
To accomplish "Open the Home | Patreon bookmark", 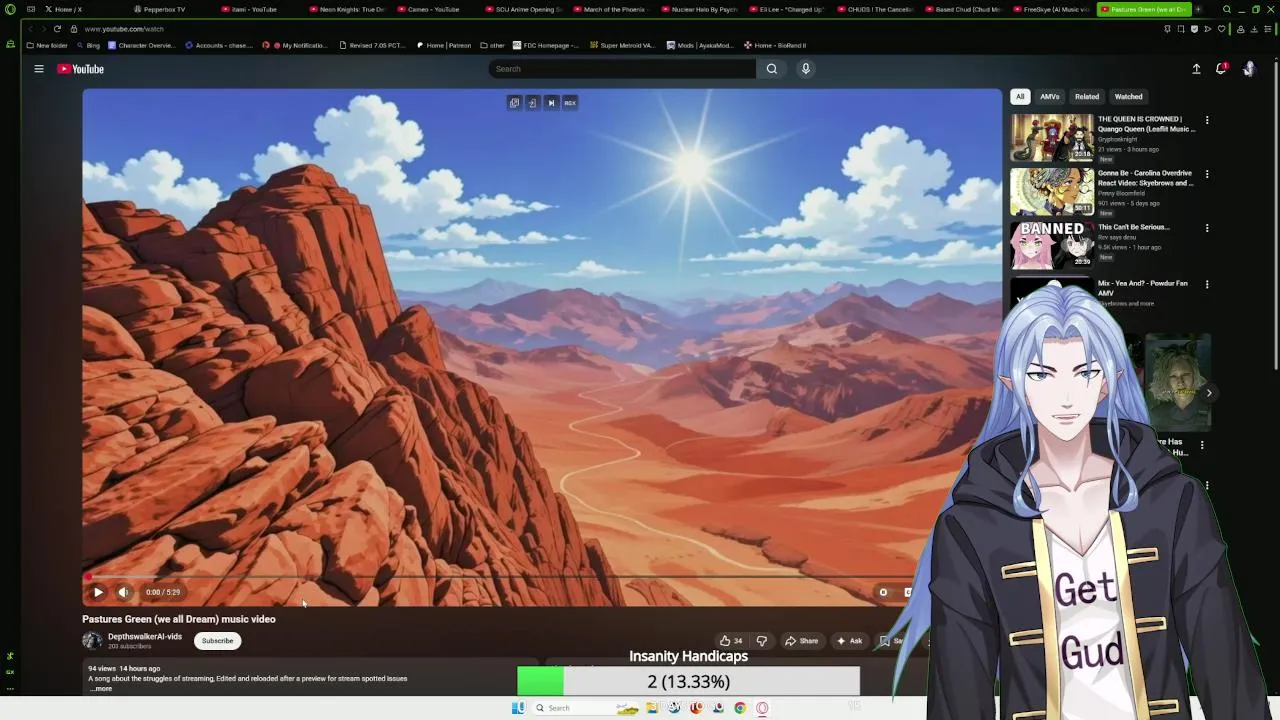I will (443, 45).
